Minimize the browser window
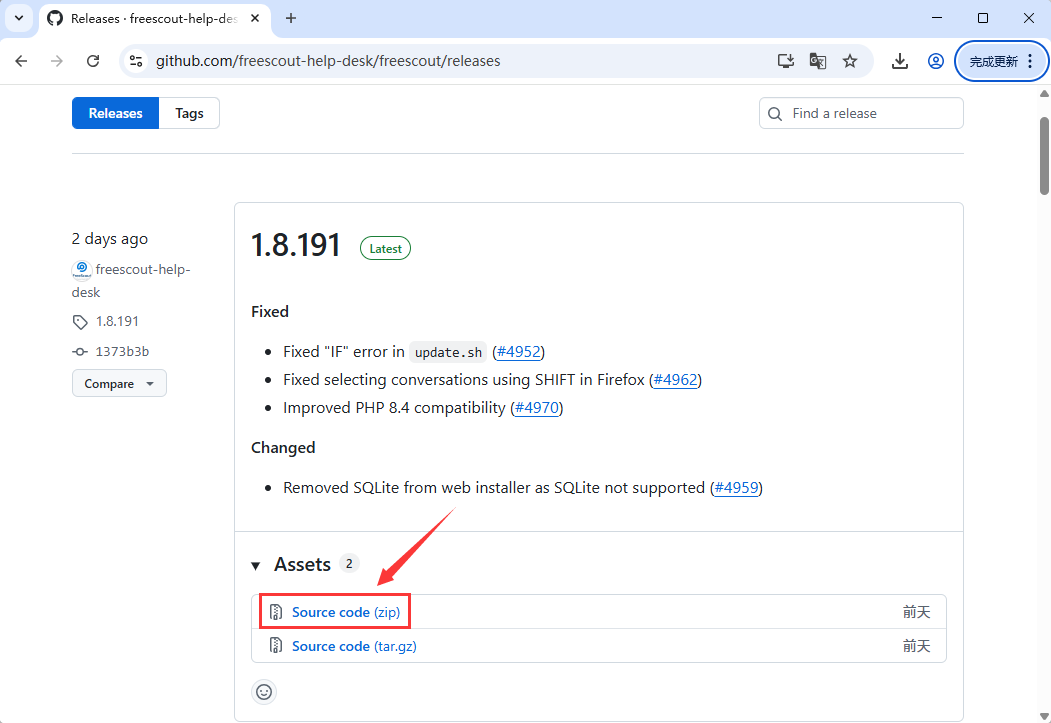The height and width of the screenshot is (723, 1051). (x=937, y=18)
